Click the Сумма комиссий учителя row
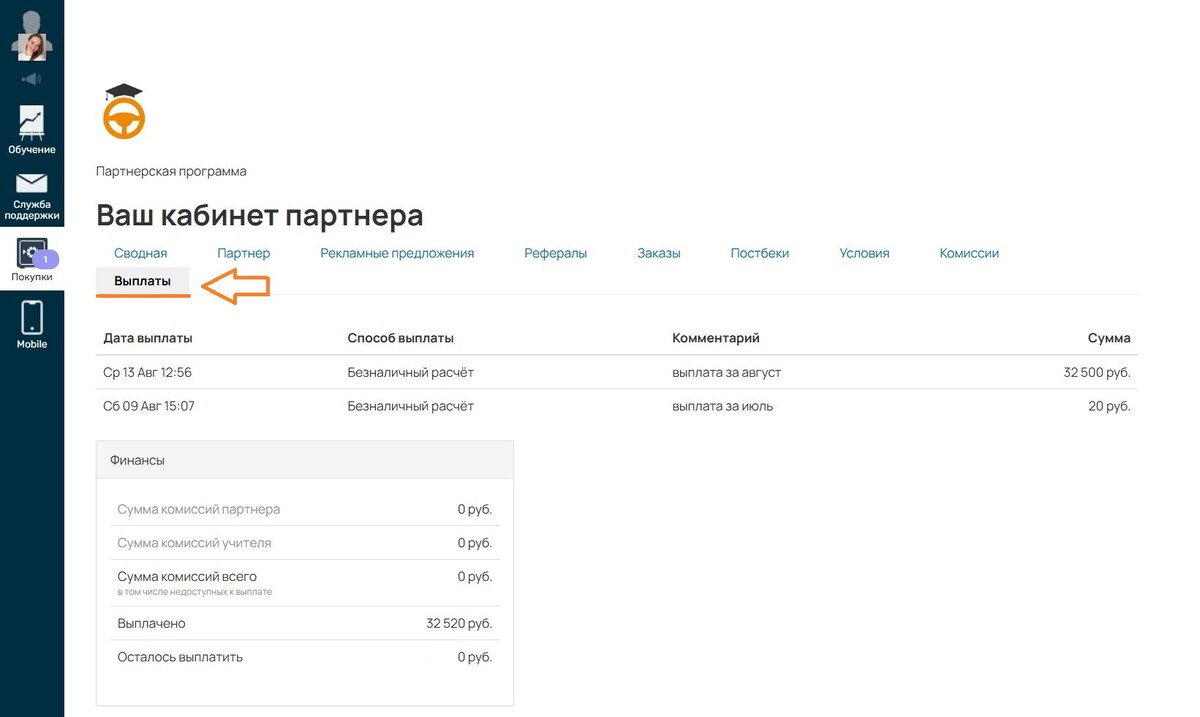This screenshot has height=717, width=1200. click(x=305, y=543)
